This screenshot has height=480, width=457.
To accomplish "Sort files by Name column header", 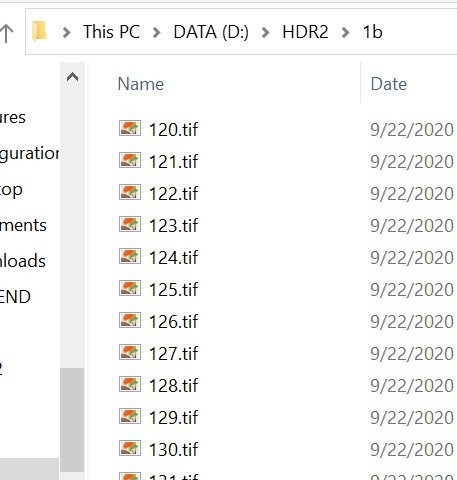I will (x=141, y=84).
